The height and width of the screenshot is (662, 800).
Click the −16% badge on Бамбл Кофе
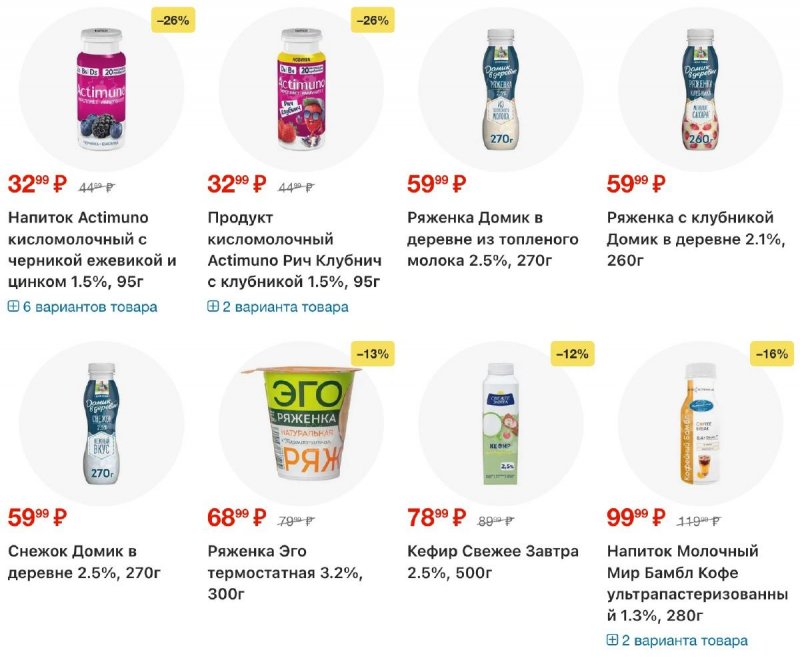click(x=772, y=353)
